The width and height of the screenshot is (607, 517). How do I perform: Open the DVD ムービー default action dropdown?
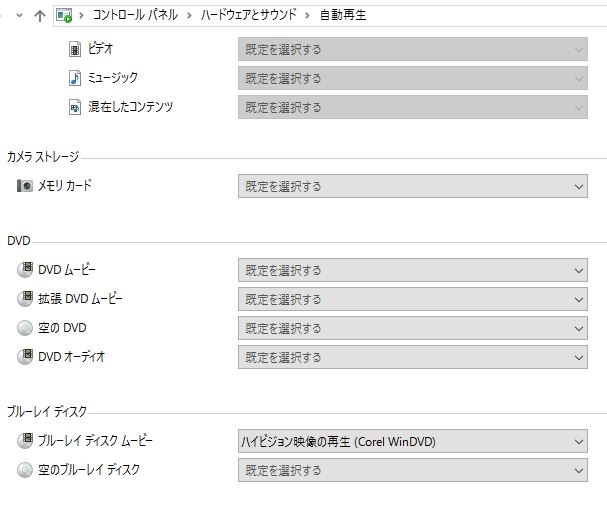point(412,270)
